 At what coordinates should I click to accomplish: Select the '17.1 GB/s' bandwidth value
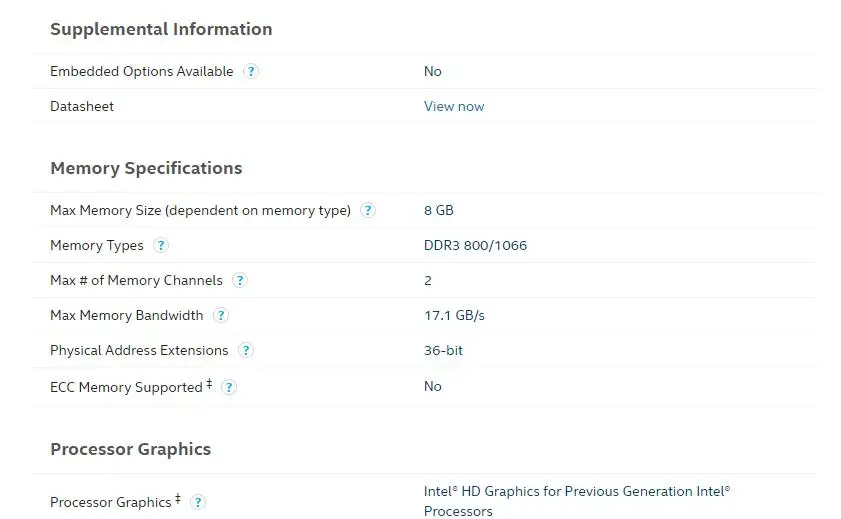point(454,315)
